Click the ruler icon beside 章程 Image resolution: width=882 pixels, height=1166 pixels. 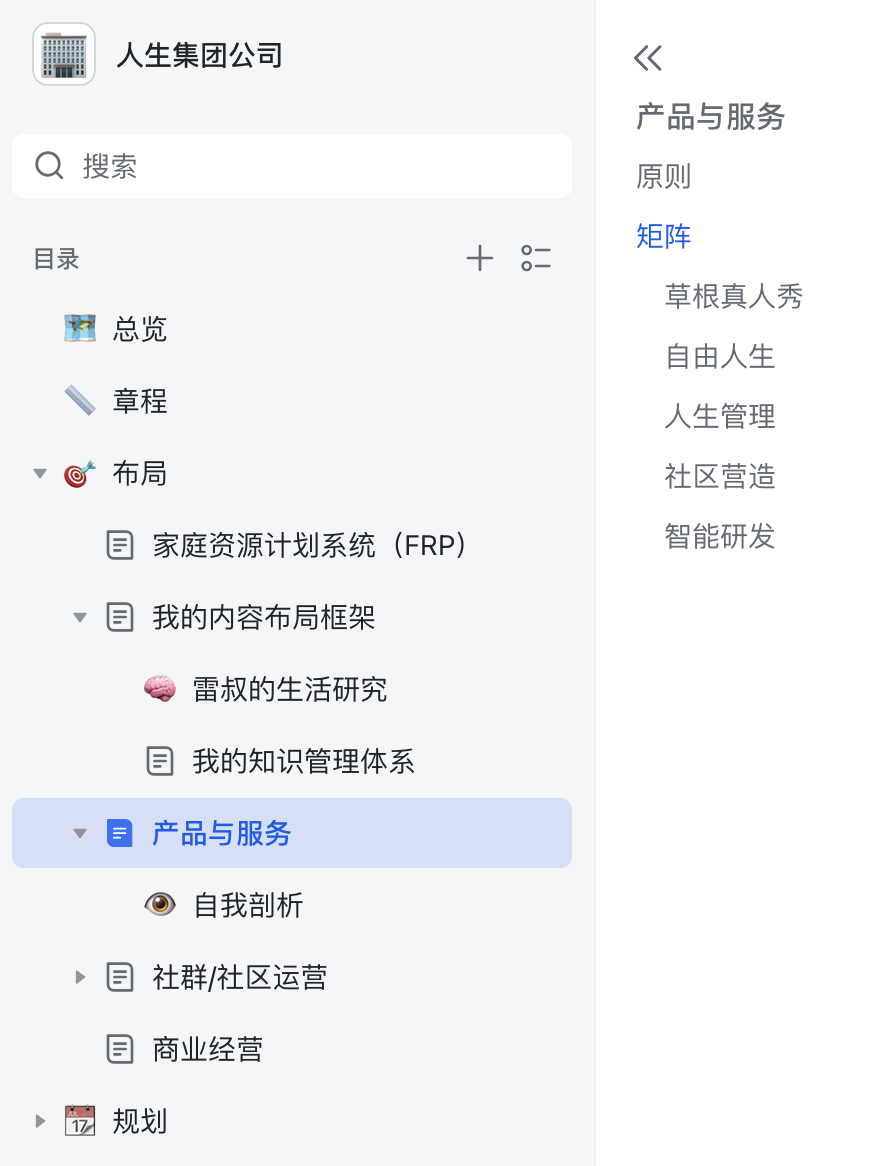point(80,401)
